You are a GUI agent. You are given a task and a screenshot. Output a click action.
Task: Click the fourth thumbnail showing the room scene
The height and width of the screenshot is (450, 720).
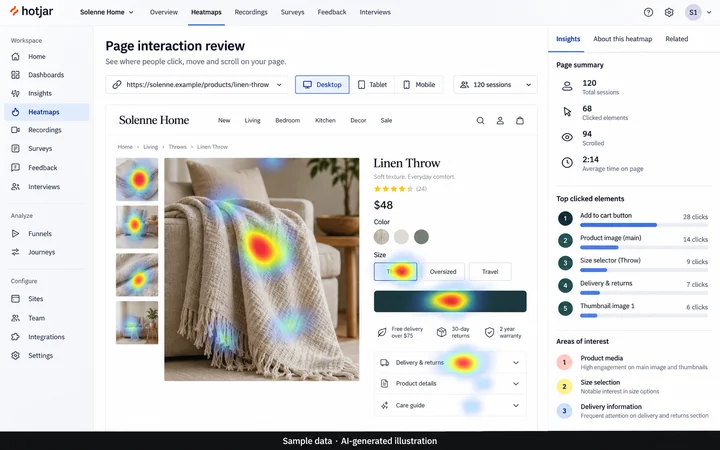[x=137, y=322]
